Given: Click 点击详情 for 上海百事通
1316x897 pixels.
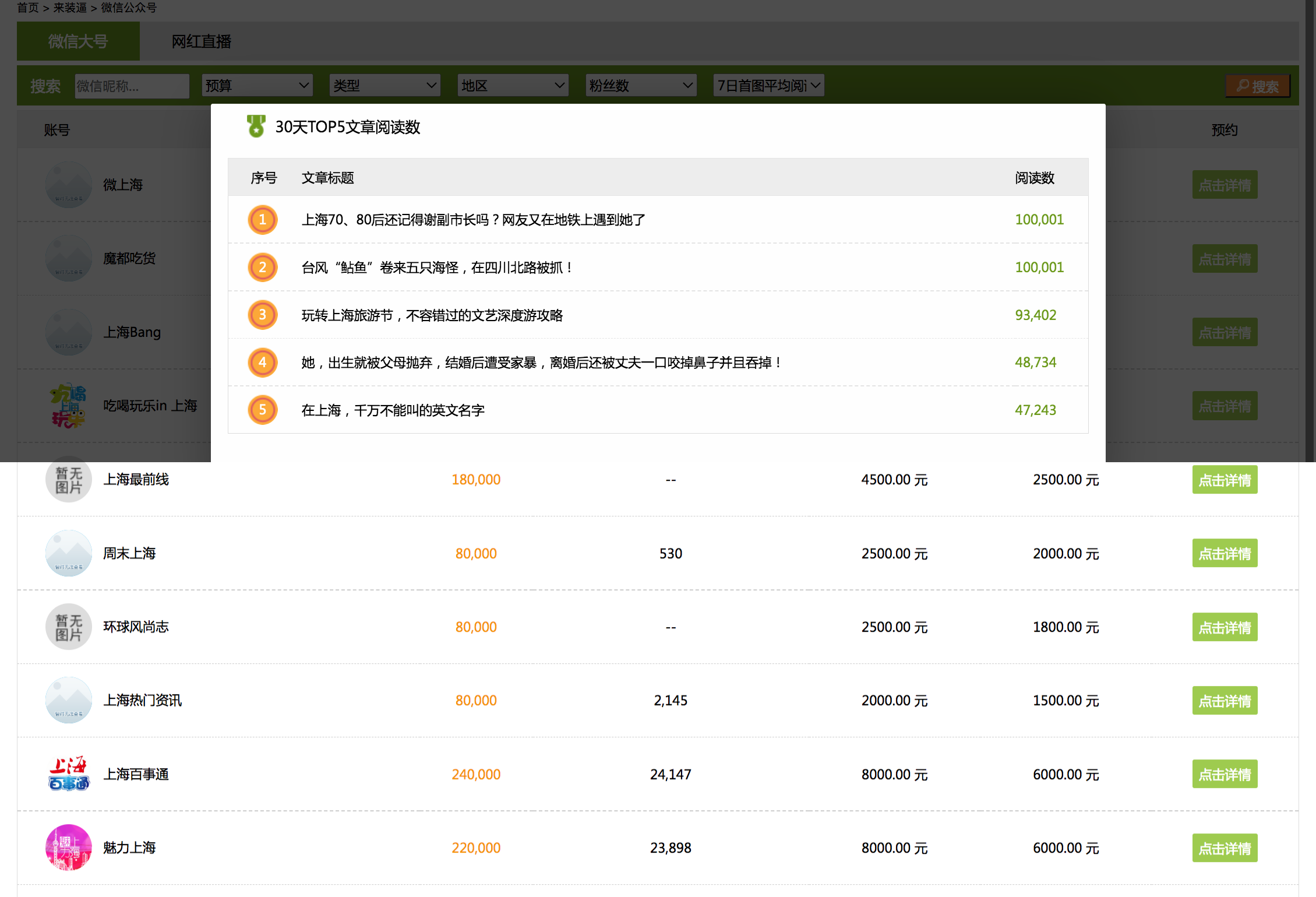Looking at the screenshot, I should coord(1225,774).
